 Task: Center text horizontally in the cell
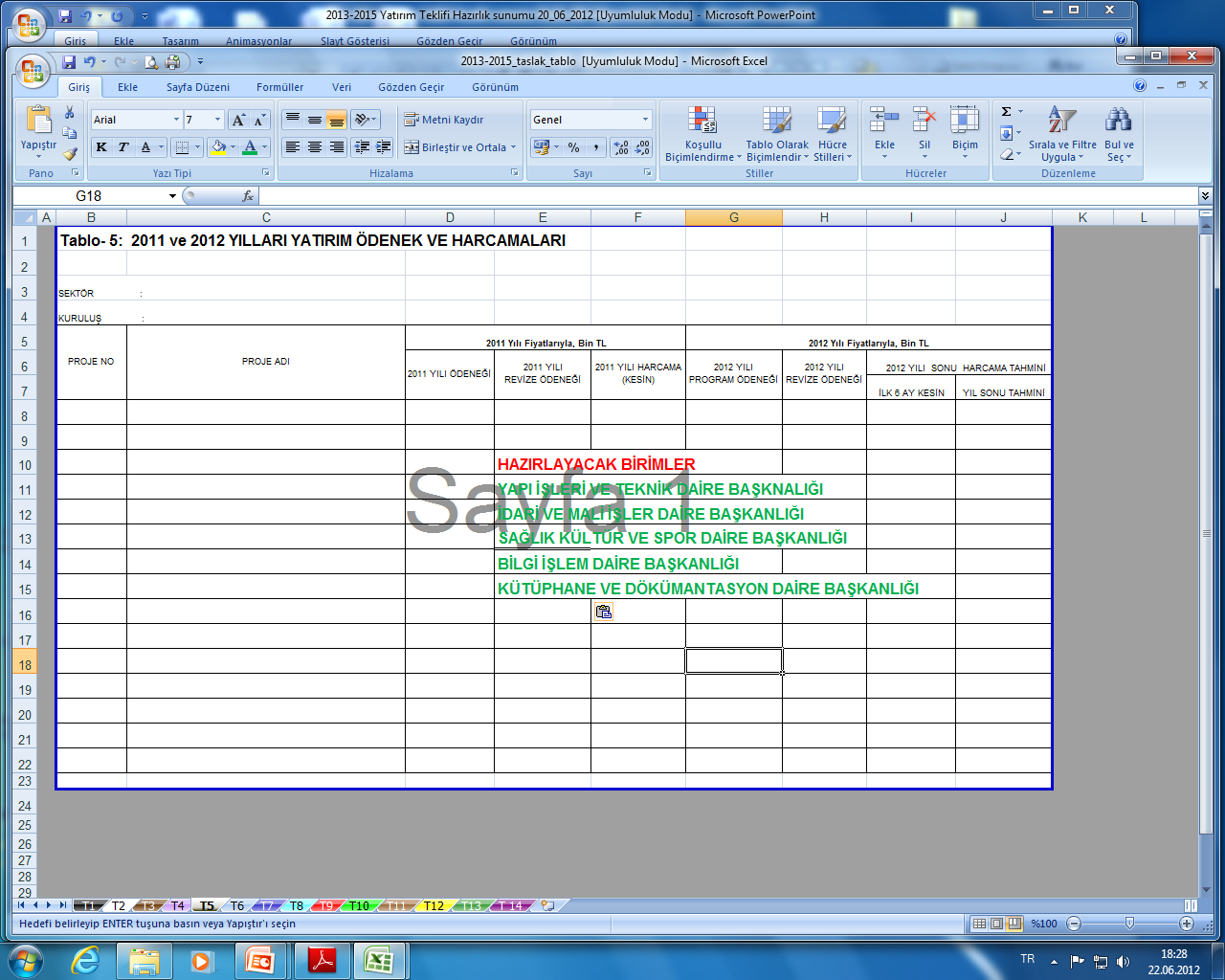click(315, 147)
